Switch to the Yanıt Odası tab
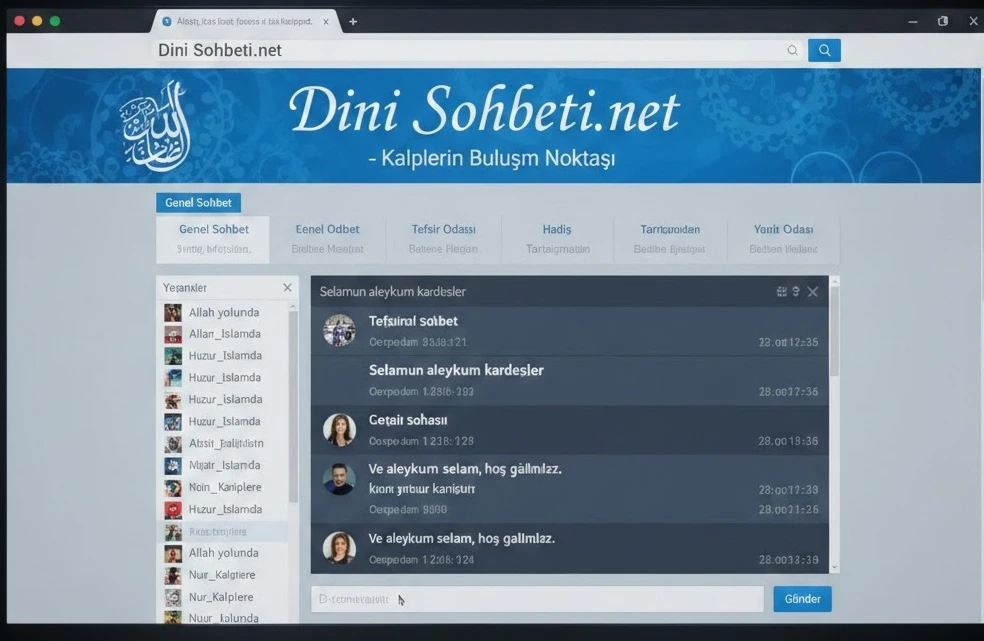The image size is (984, 641). pos(783,229)
